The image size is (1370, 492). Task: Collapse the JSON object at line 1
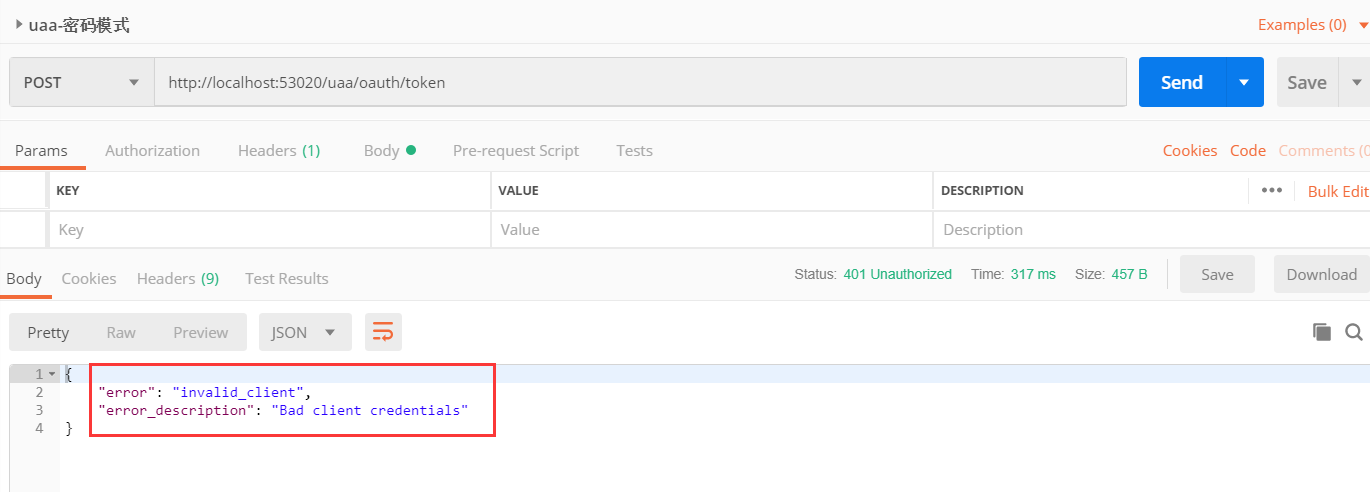pyautogui.click(x=51, y=374)
